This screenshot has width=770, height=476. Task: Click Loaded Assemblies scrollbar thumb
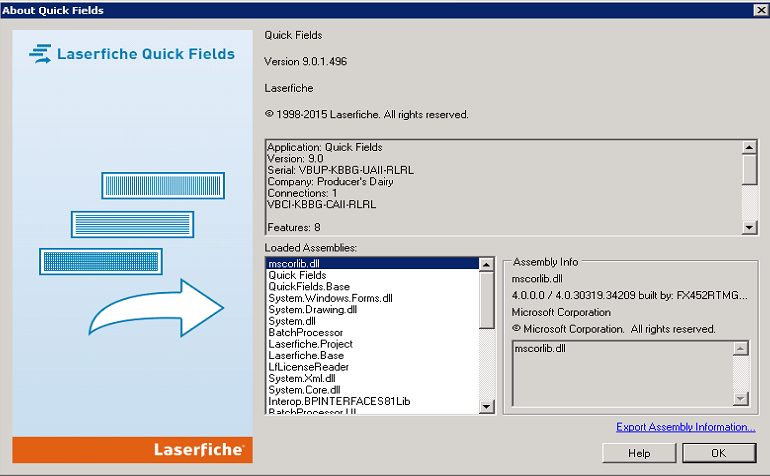coord(486,300)
